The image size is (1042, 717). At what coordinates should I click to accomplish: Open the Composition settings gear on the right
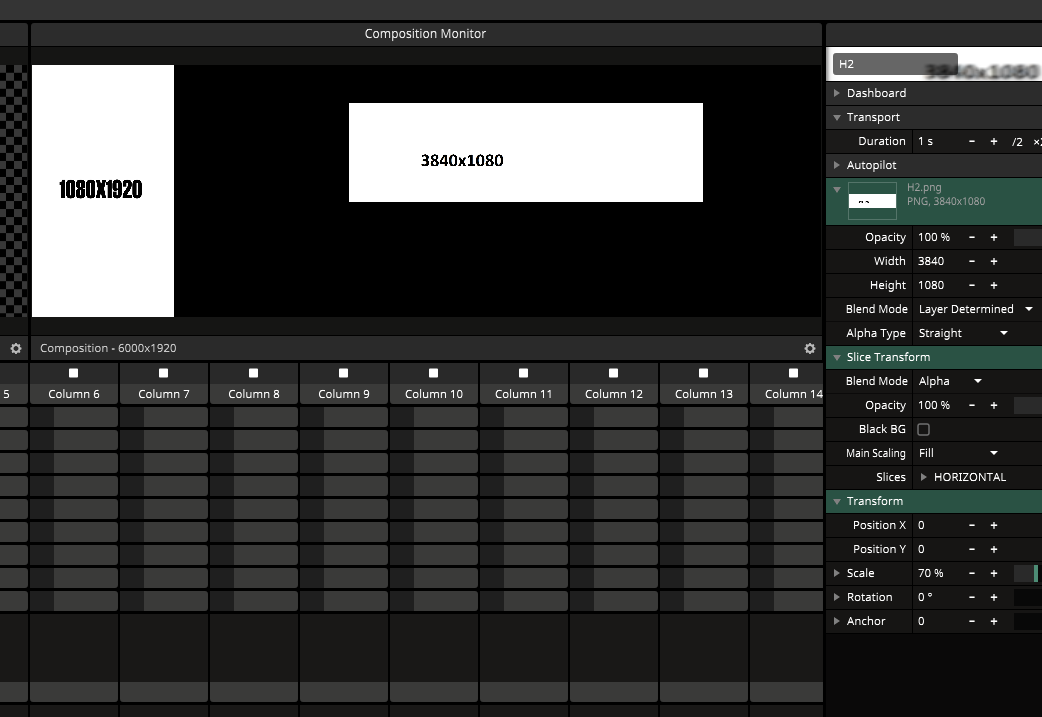click(809, 348)
